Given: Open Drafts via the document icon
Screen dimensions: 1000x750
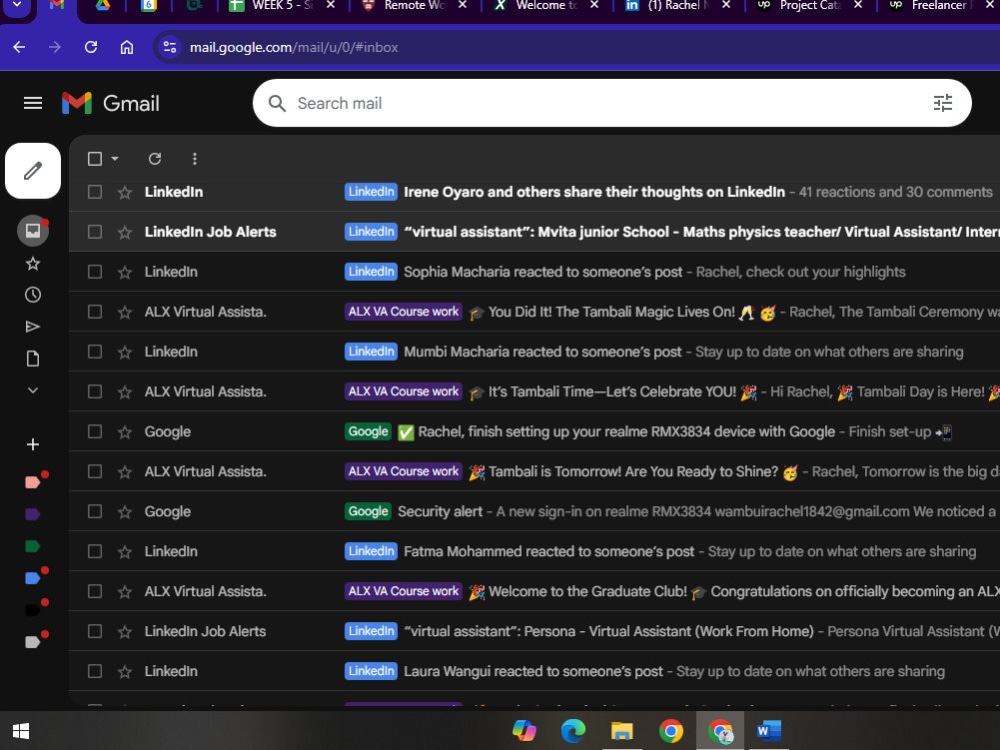Looking at the screenshot, I should [33, 358].
